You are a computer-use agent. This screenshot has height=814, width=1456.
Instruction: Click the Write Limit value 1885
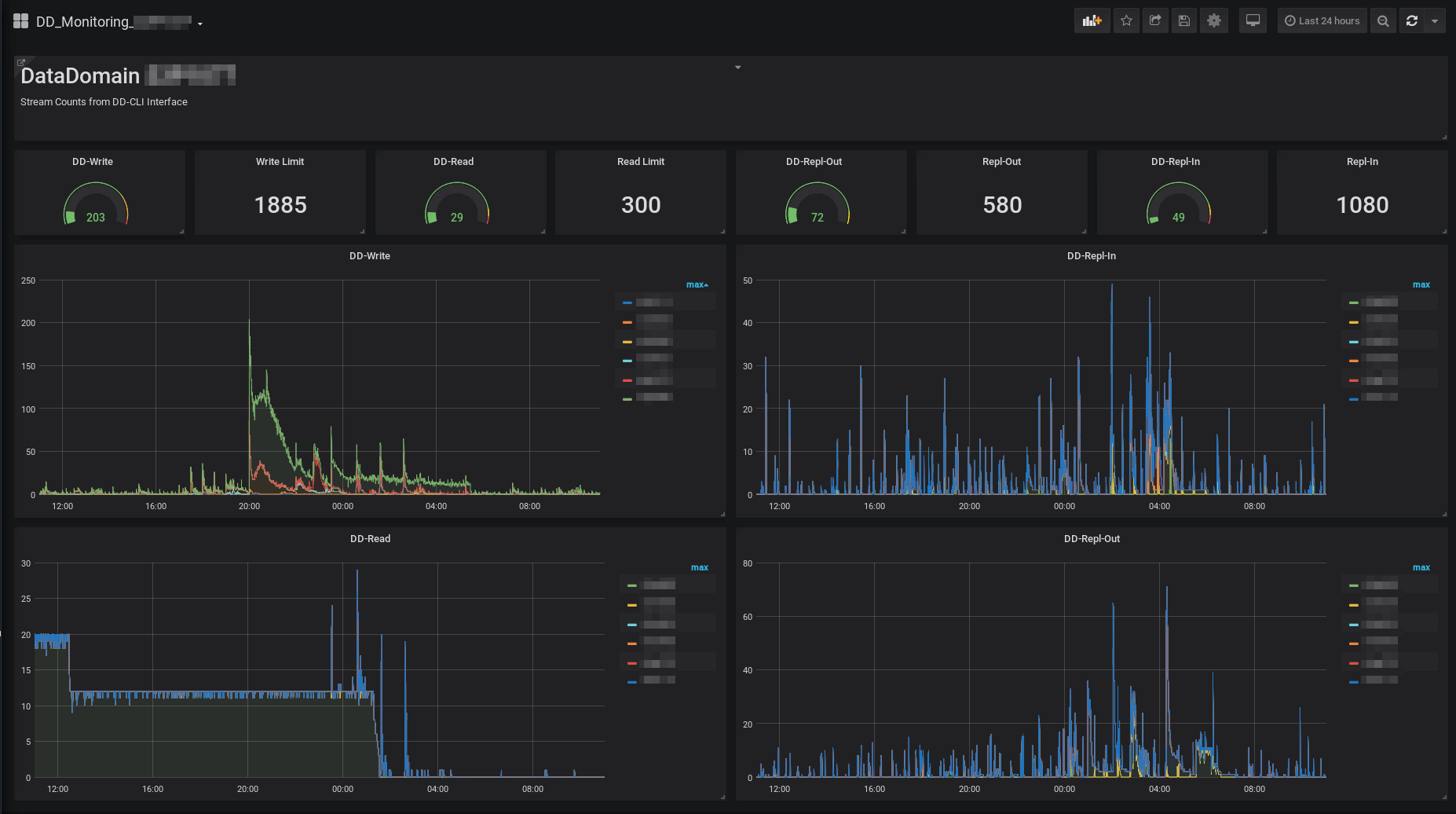point(280,205)
